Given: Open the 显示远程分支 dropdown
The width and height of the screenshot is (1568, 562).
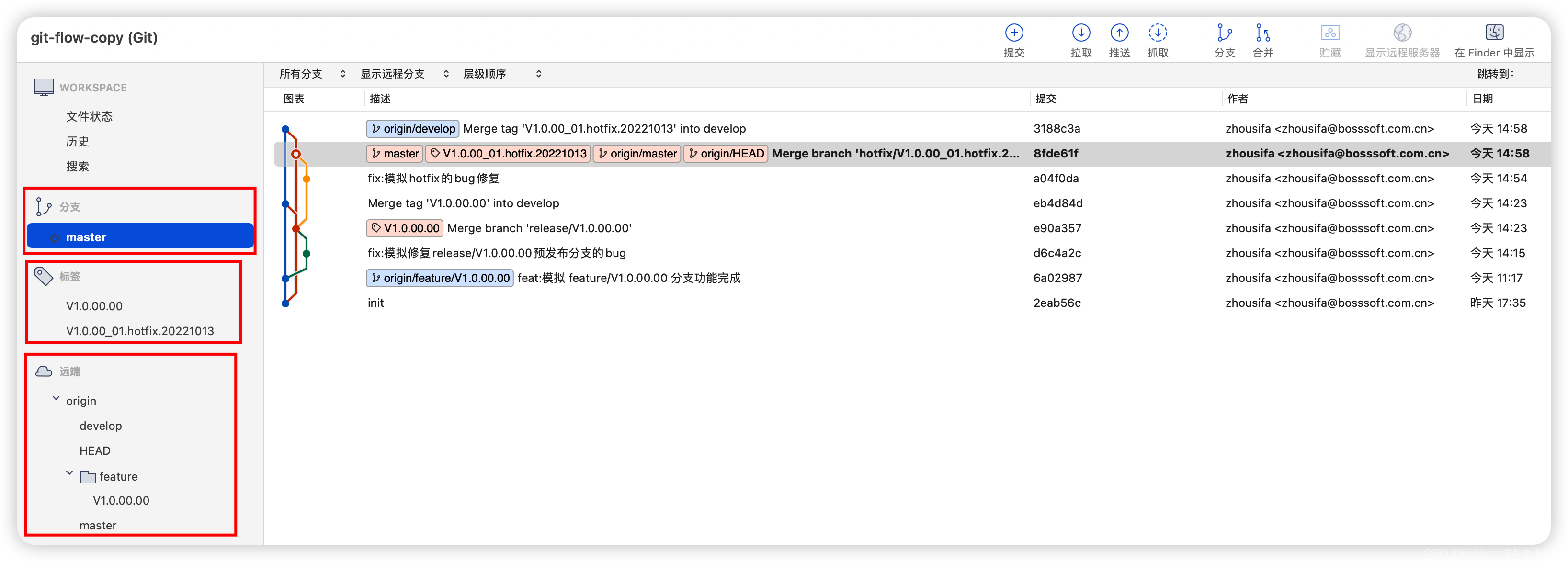Looking at the screenshot, I should click(x=405, y=74).
